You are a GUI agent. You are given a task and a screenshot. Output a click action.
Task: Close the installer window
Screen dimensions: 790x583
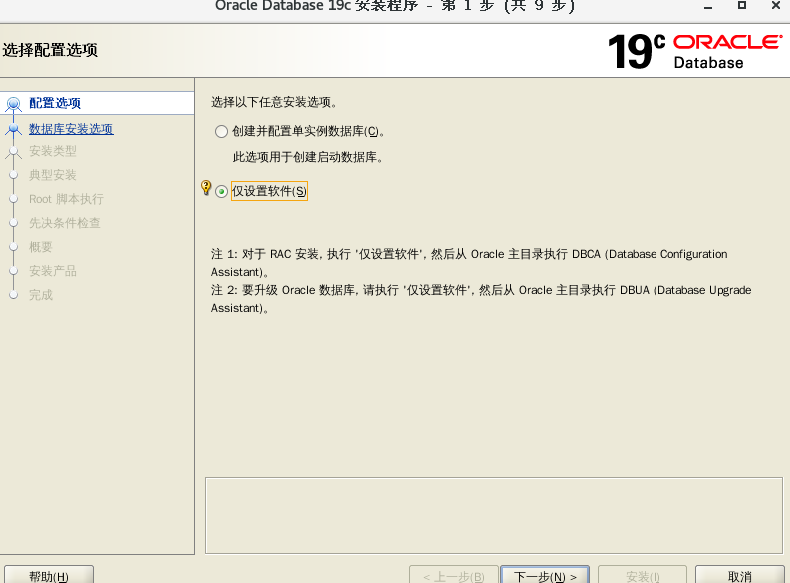pyautogui.click(x=776, y=5)
